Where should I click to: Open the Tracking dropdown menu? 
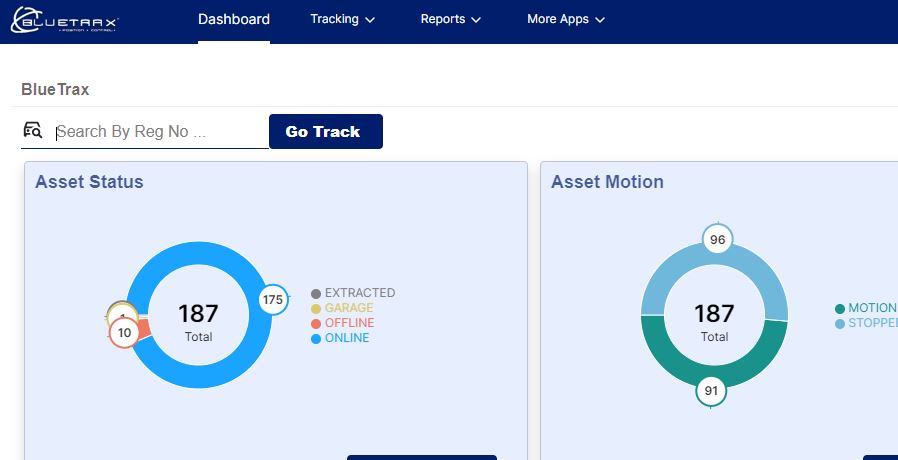click(342, 19)
